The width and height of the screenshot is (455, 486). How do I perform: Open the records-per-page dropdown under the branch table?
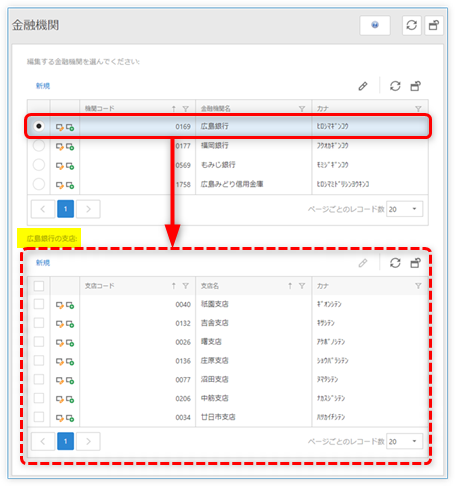point(404,442)
